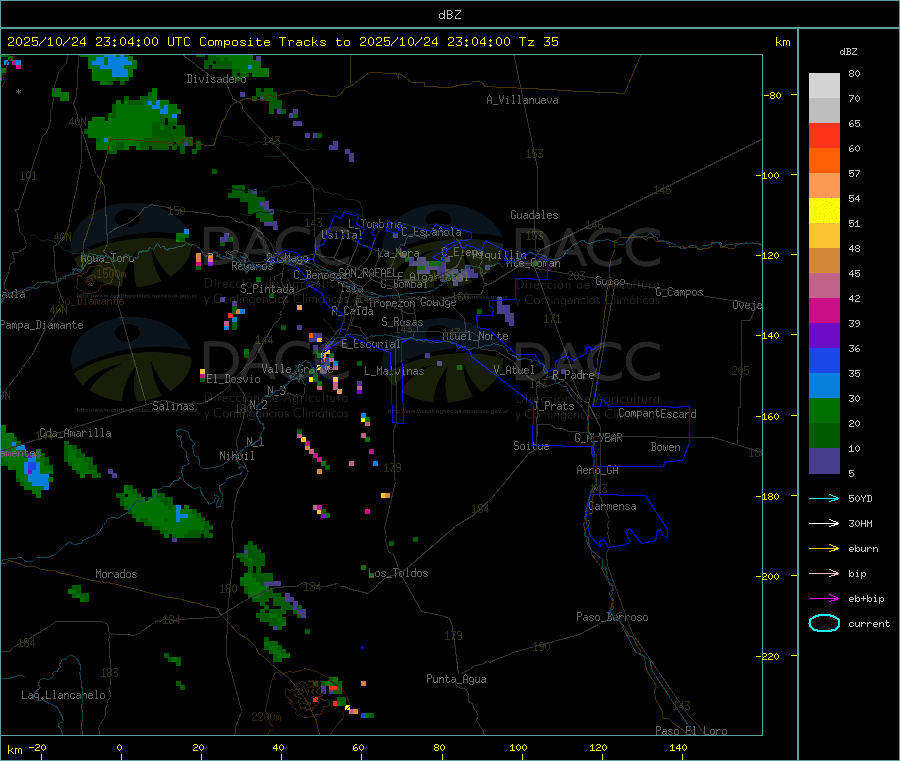Click the white 80 dBZ color swatch
This screenshot has height=761, width=900.
824,86
